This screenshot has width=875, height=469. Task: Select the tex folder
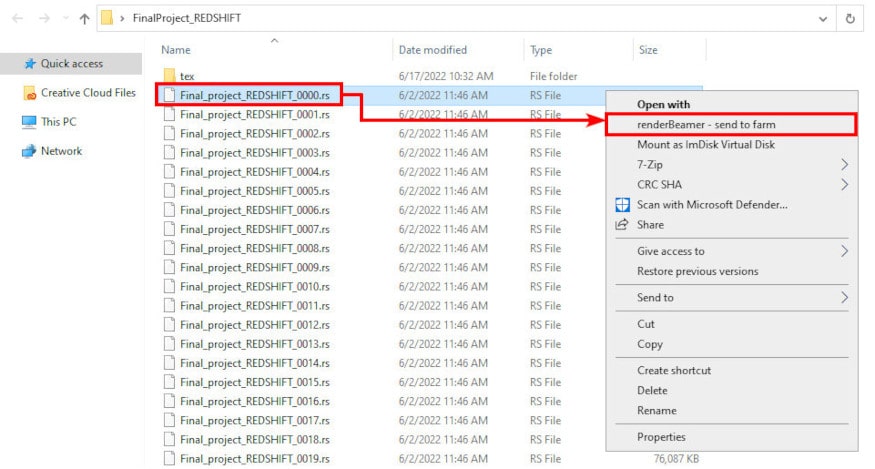pos(187,76)
